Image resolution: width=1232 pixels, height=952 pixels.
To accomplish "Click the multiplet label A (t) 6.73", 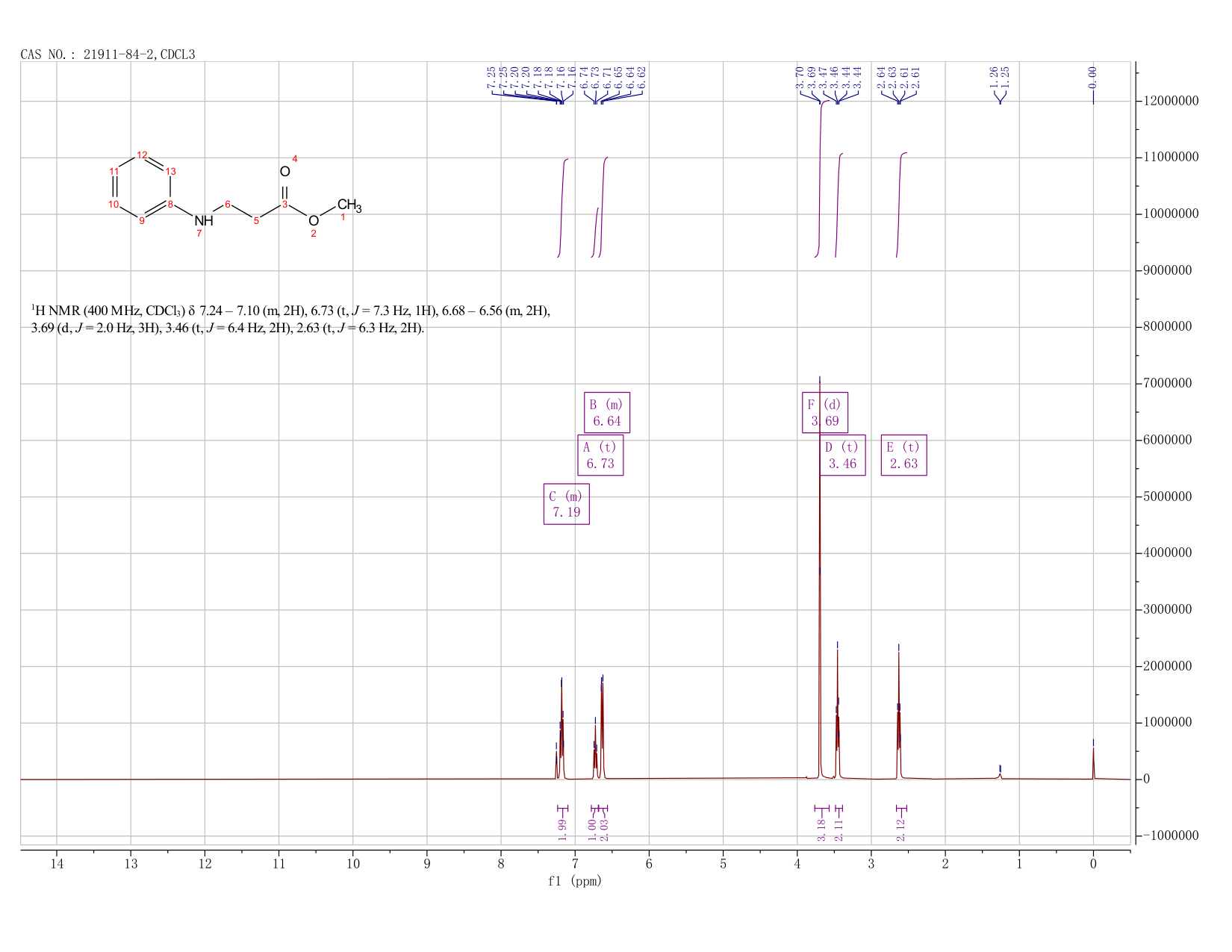I will 600,455.
